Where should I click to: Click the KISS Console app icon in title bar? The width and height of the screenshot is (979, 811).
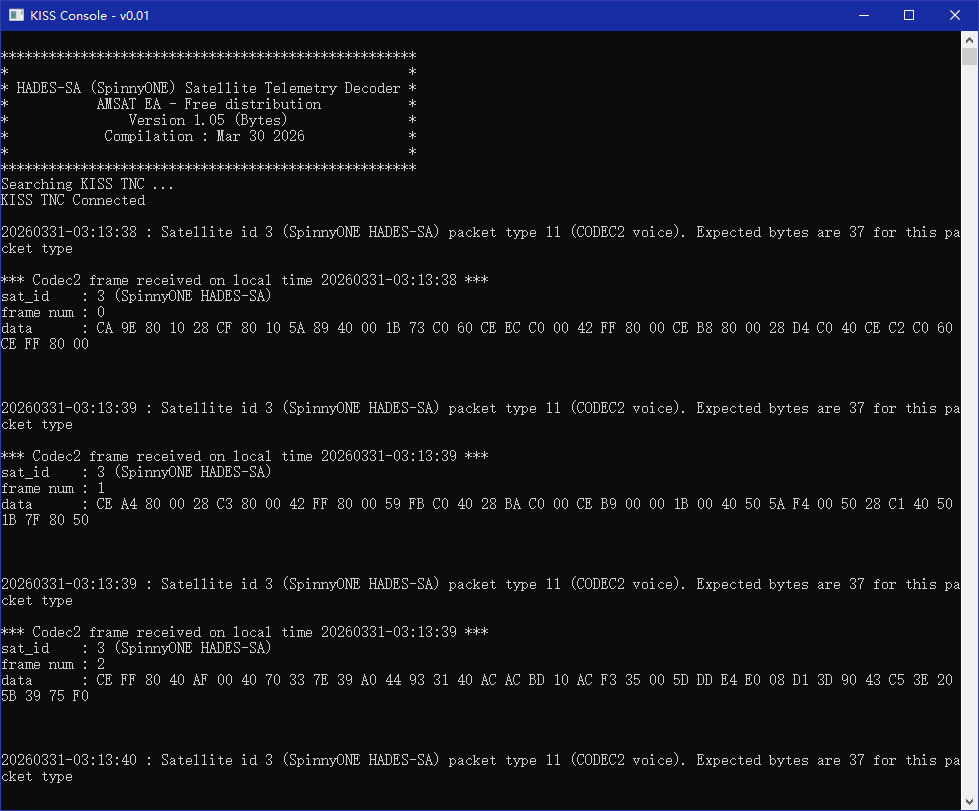pos(16,15)
